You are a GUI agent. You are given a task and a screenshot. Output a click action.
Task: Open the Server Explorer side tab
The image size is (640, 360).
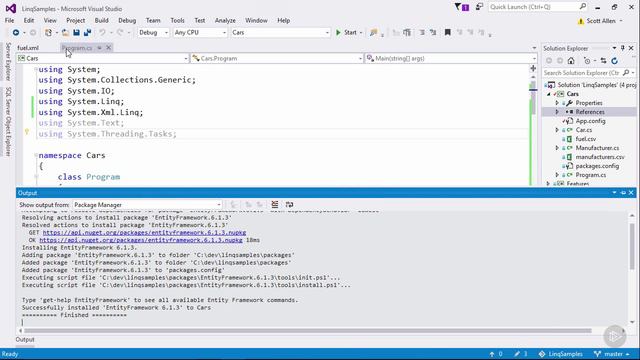pos(8,62)
